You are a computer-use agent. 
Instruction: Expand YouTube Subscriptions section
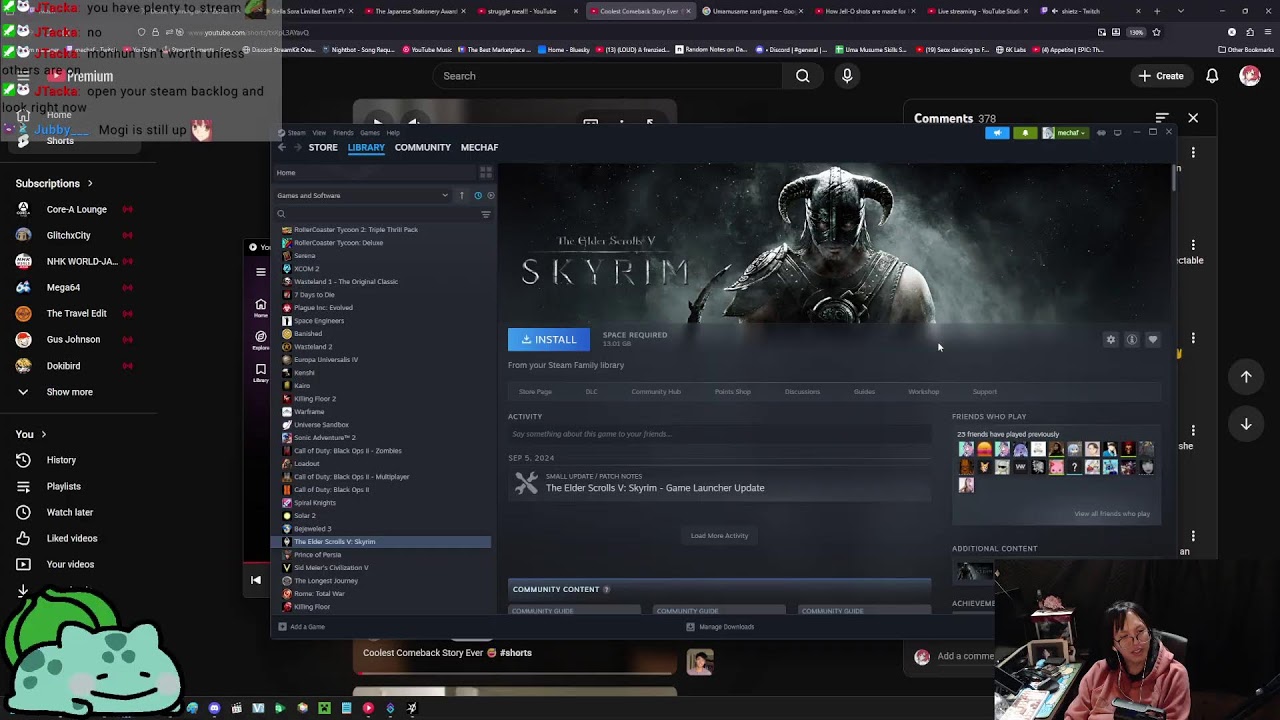pos(54,183)
